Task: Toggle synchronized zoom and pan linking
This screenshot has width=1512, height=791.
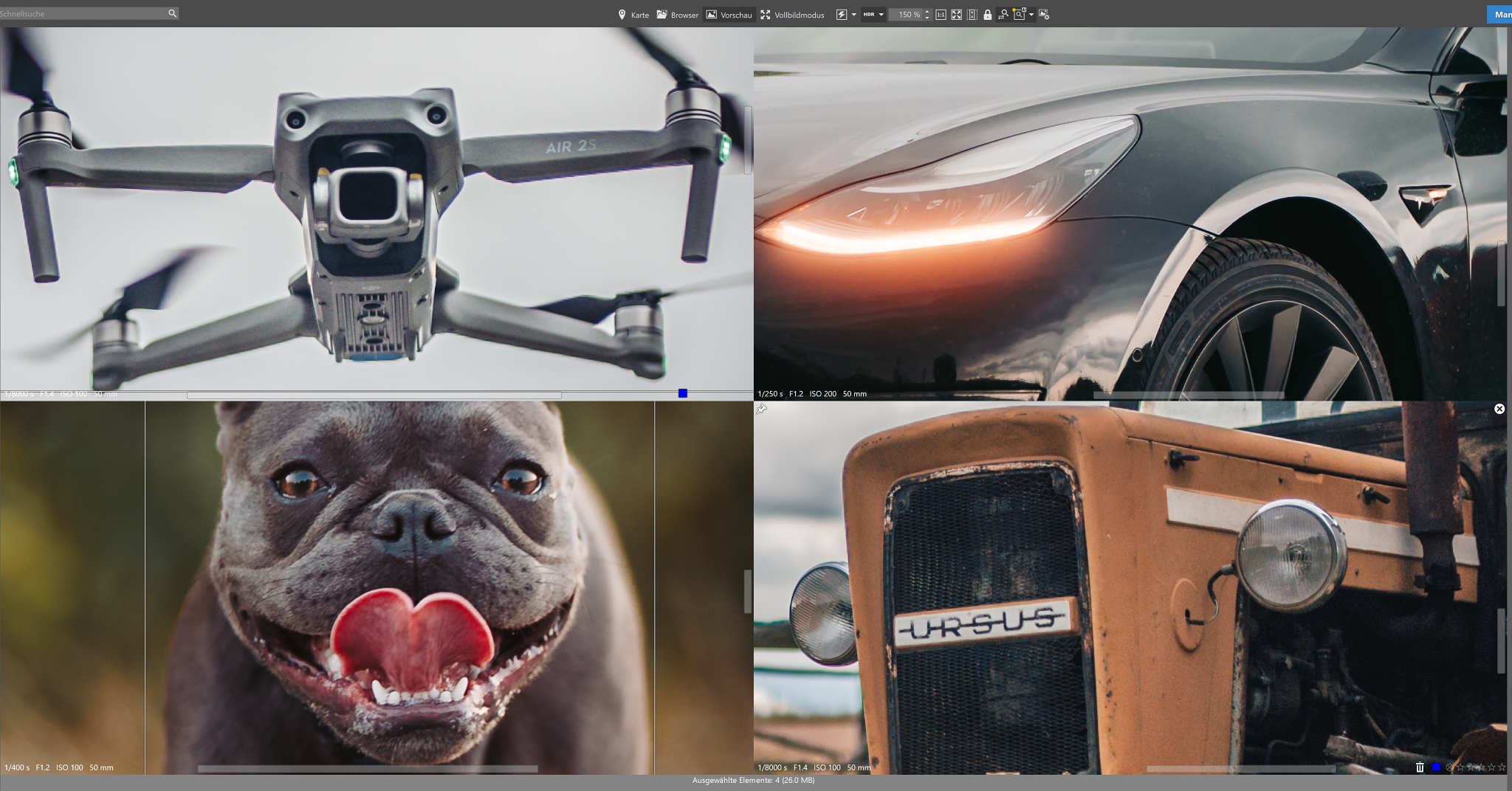Action: click(1003, 15)
